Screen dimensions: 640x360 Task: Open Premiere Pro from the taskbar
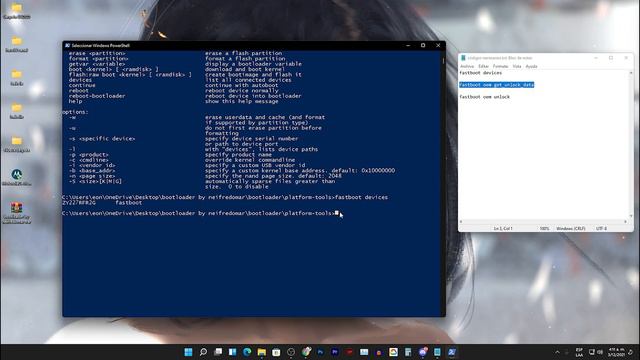(x=335, y=352)
